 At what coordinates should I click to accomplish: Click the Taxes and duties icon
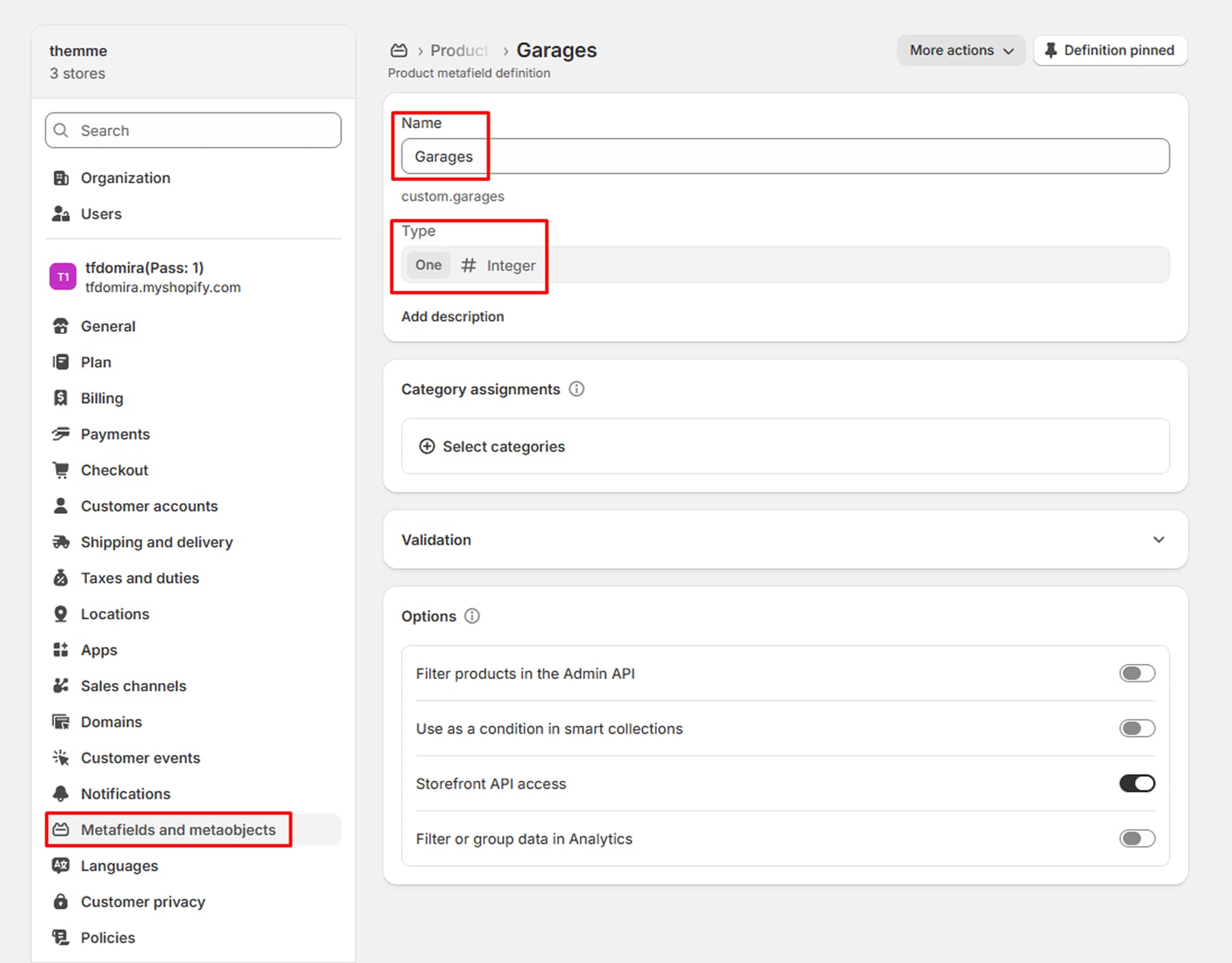pos(61,578)
